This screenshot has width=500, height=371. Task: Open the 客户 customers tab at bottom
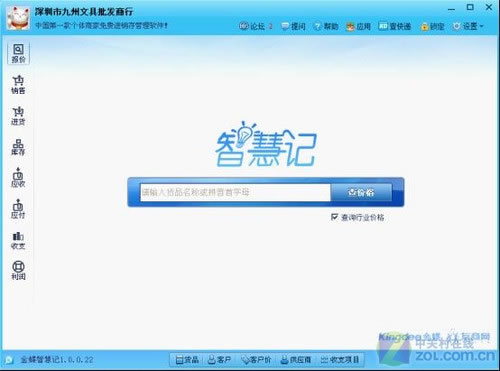(219, 360)
